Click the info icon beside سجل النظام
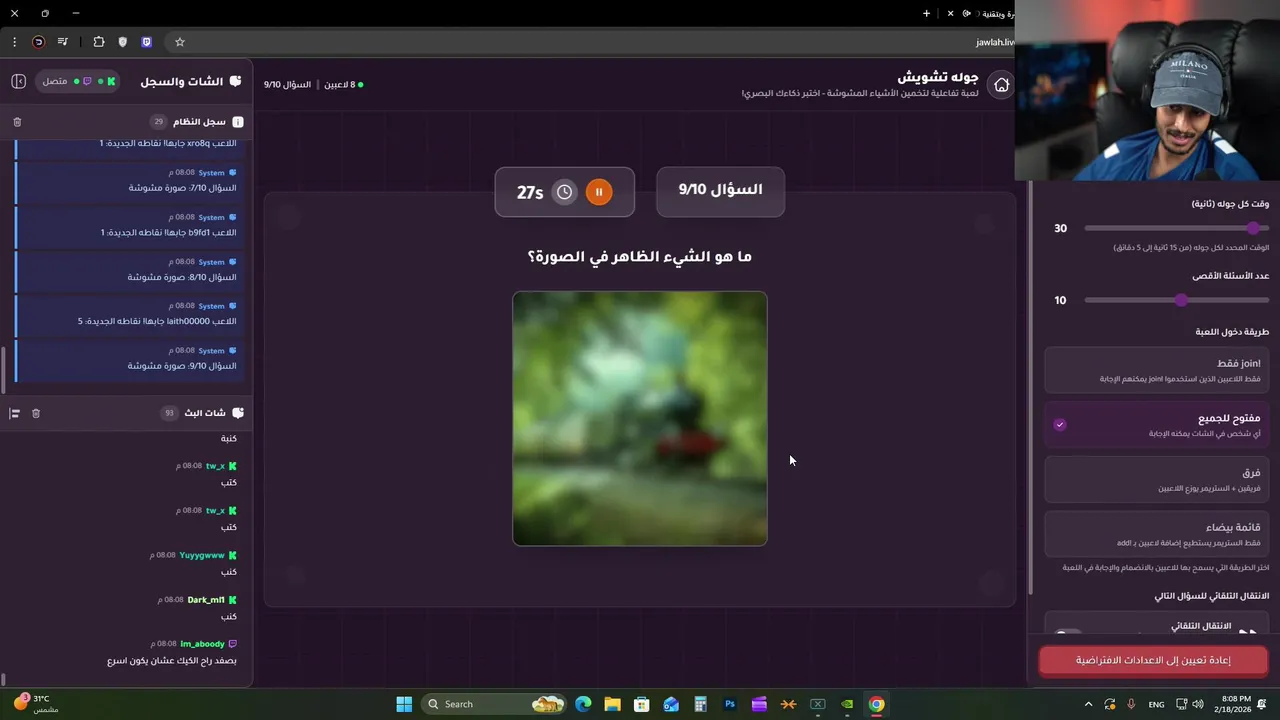Screen dimensions: 1280x720 tap(237, 122)
